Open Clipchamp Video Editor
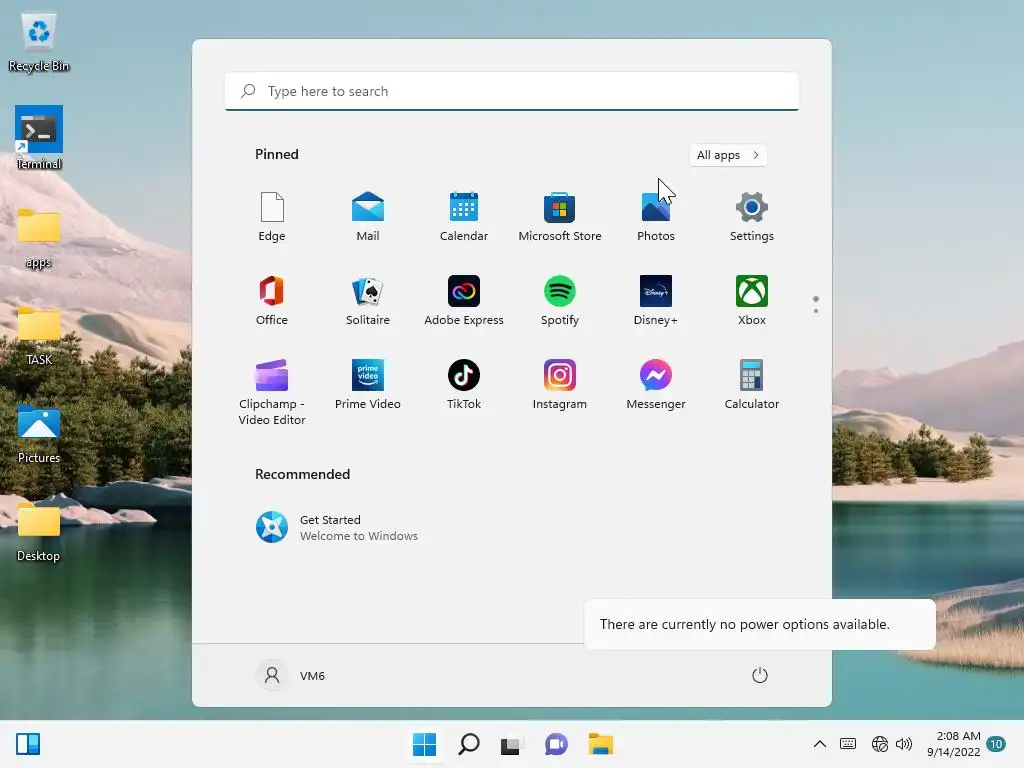The height and width of the screenshot is (768, 1024). pos(272,392)
